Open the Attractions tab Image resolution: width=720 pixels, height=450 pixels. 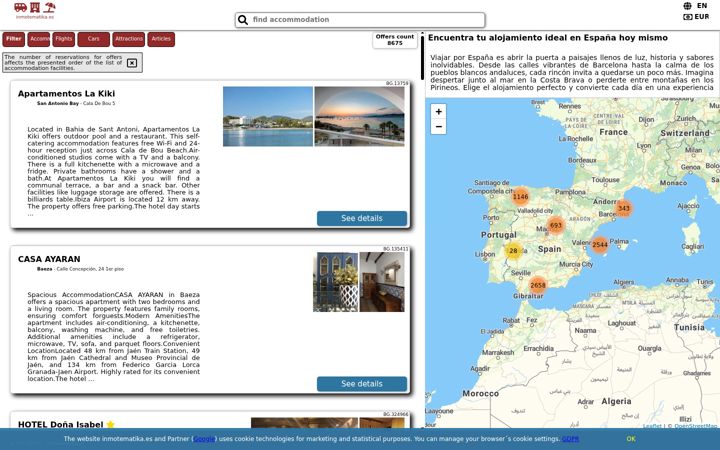tap(129, 39)
